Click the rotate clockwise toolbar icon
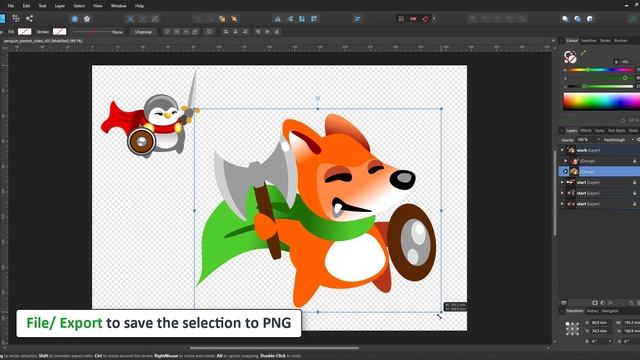The width and height of the screenshot is (640, 360). [x=314, y=19]
